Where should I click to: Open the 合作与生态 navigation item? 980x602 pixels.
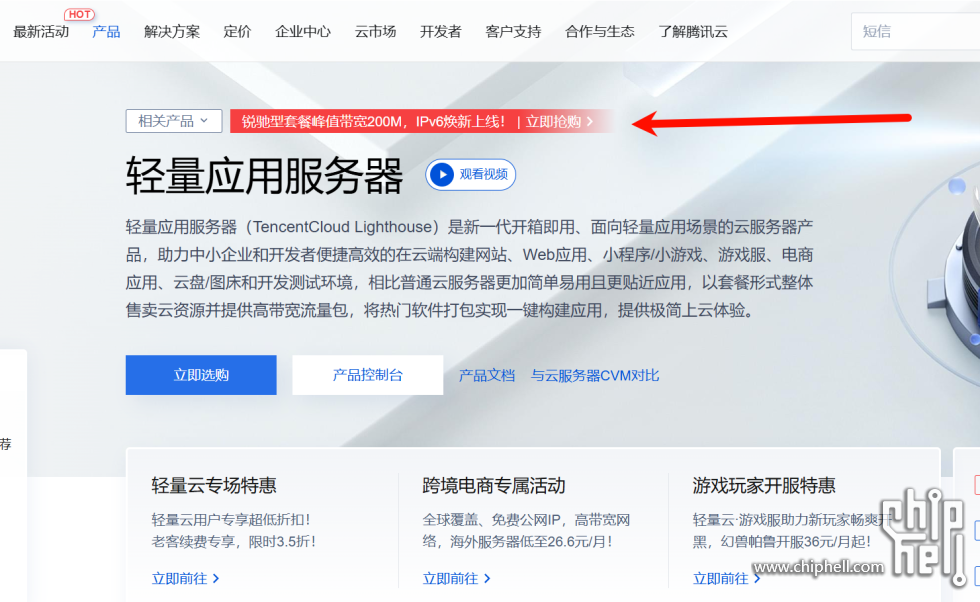[x=600, y=32]
